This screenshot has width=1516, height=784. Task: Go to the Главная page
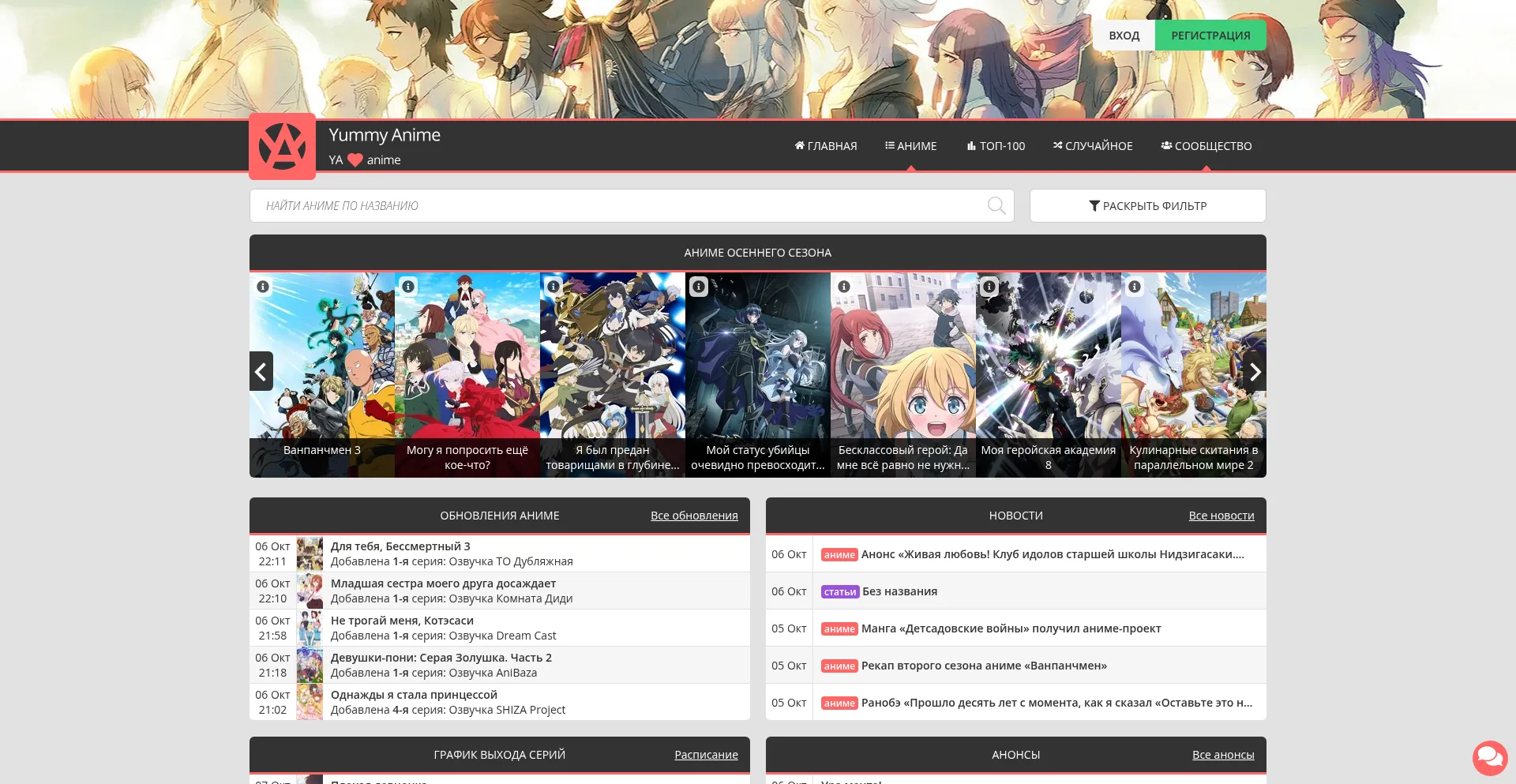pos(825,146)
